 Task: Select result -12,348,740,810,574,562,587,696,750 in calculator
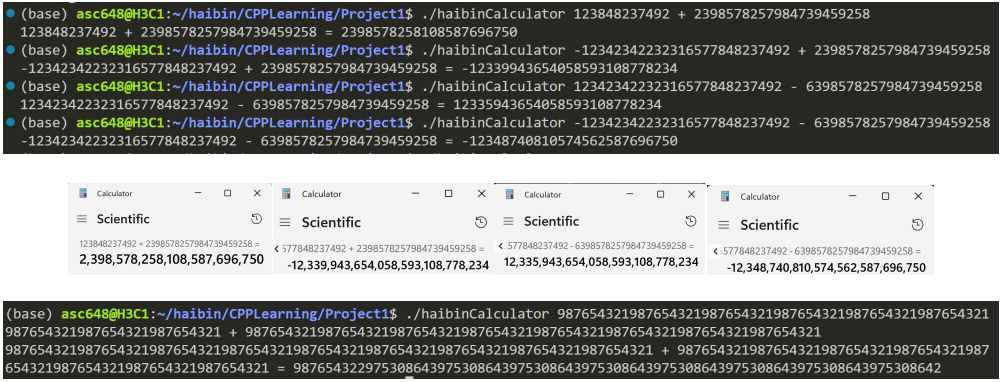826,267
